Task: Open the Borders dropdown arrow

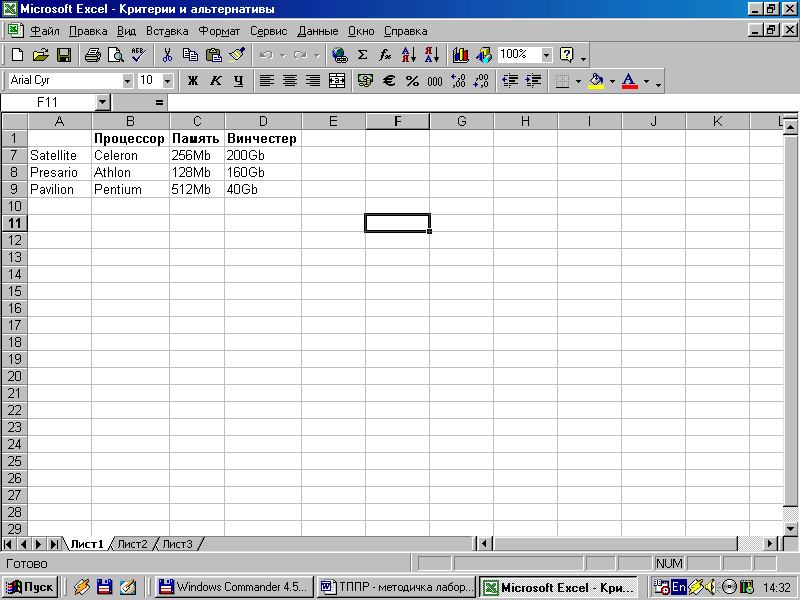Action: (578, 81)
